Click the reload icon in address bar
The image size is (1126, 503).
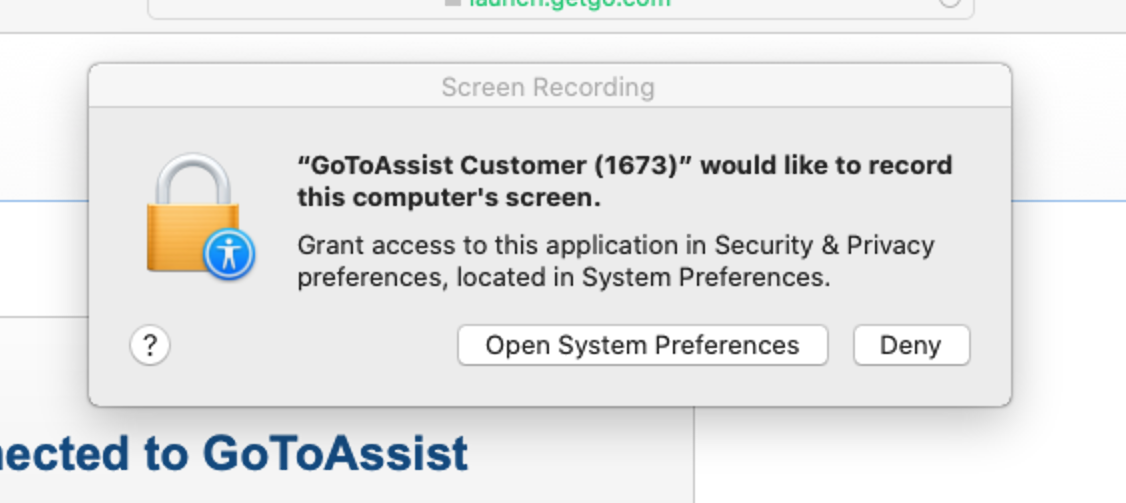949,2
